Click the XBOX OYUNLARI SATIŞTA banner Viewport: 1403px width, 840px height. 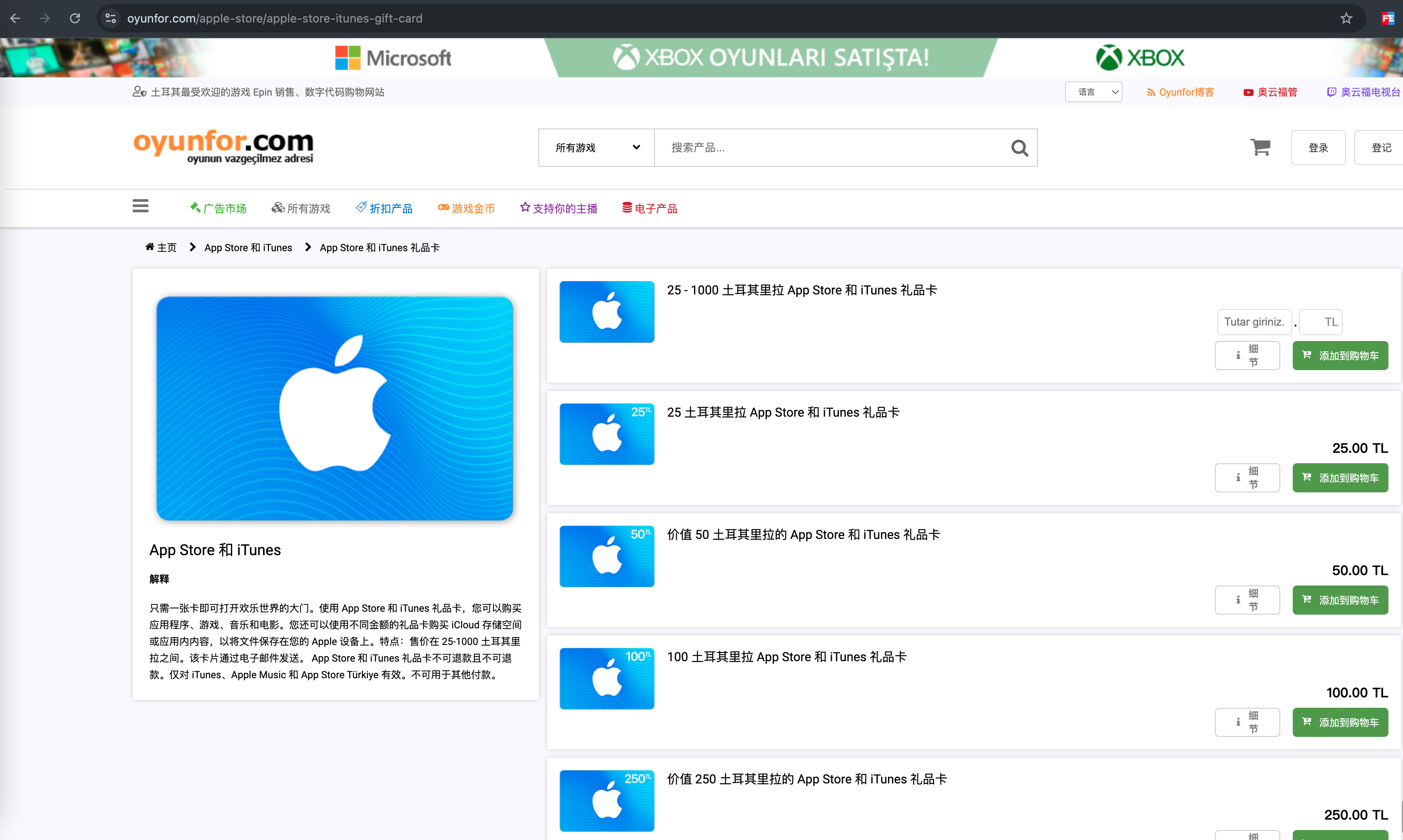point(771,58)
